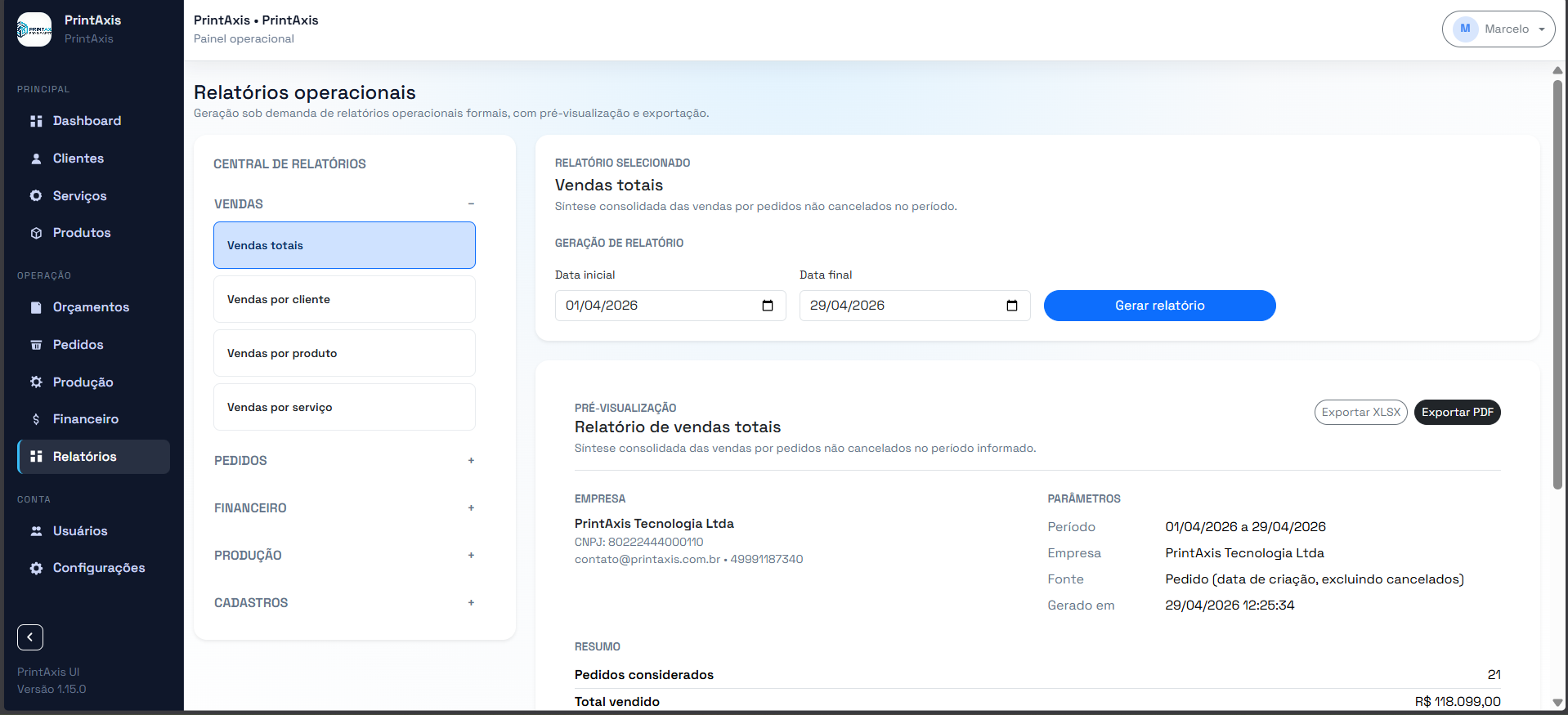The width and height of the screenshot is (1568, 715).
Task: Open calendar picker for Data inicial
Action: pos(768,306)
